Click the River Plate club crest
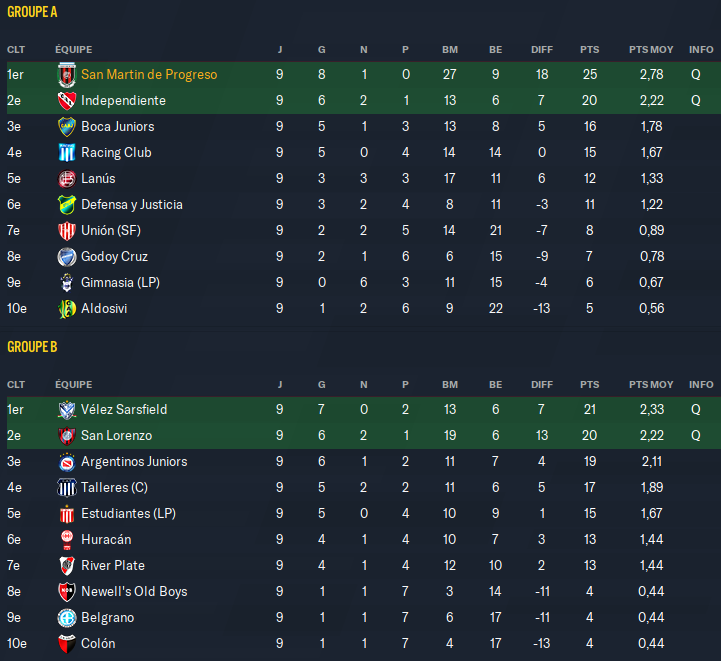721x661 pixels. [67, 566]
